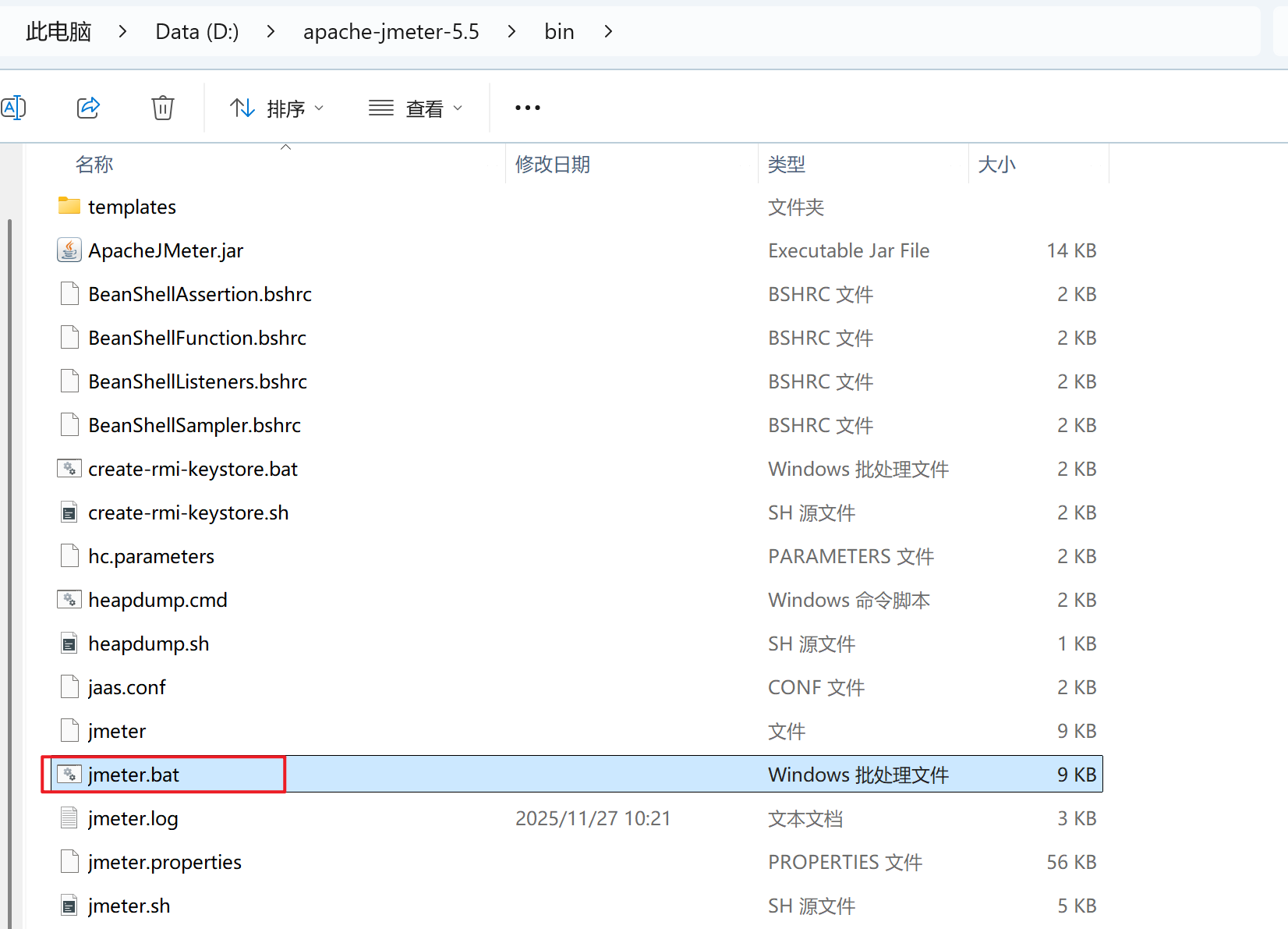Click the heapdump.sh file icon
1288x929 pixels.
point(69,643)
